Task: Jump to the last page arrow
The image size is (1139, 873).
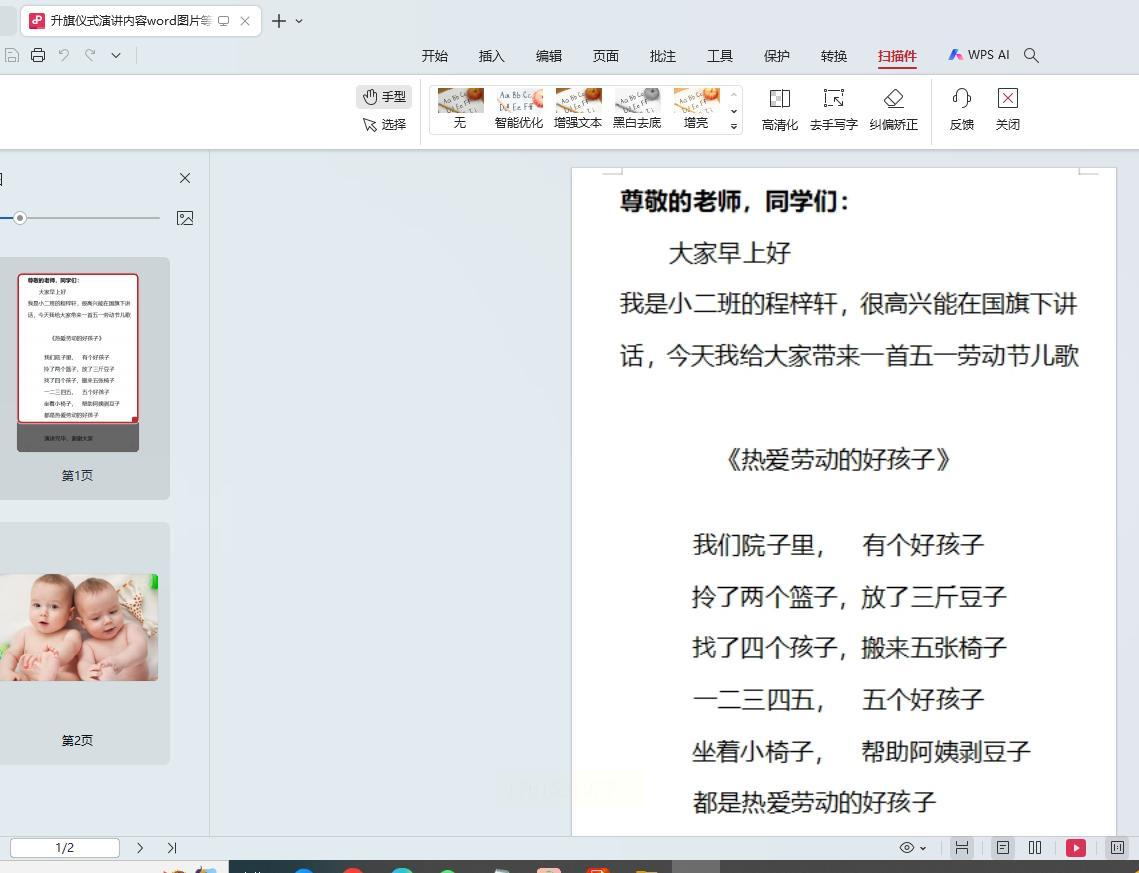Action: pyautogui.click(x=171, y=848)
